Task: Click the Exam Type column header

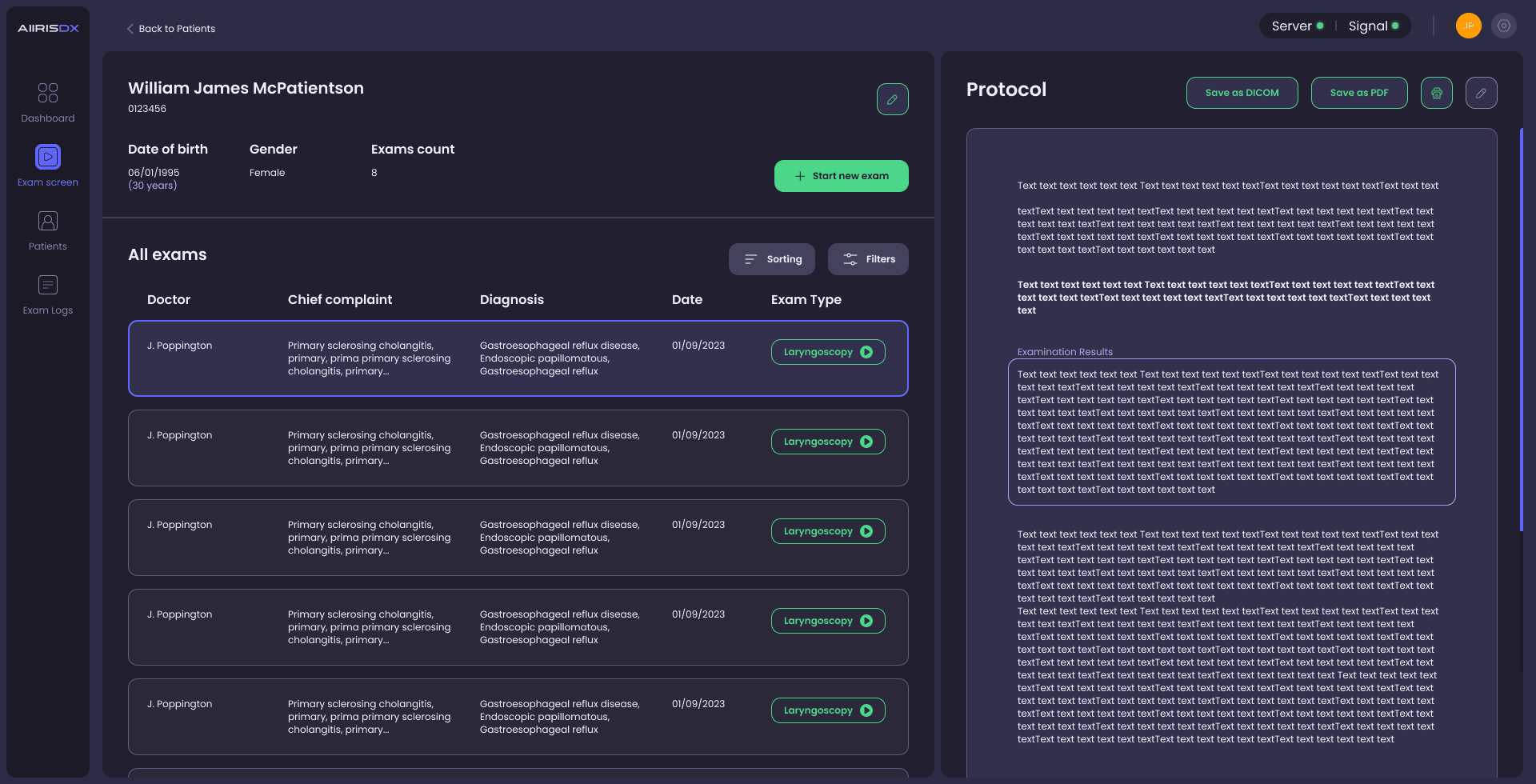Action: pos(806,299)
